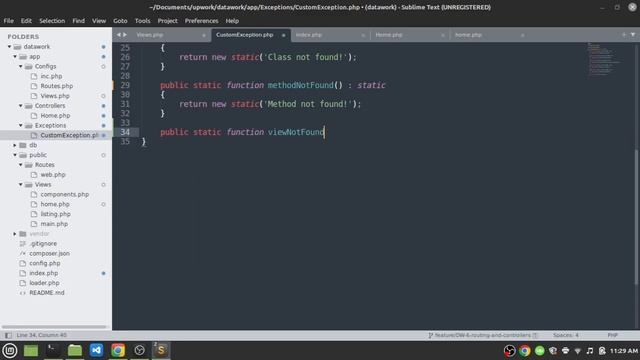Close the index.php tab
Screen dimensions: 640x360
pyautogui.click(x=363, y=35)
